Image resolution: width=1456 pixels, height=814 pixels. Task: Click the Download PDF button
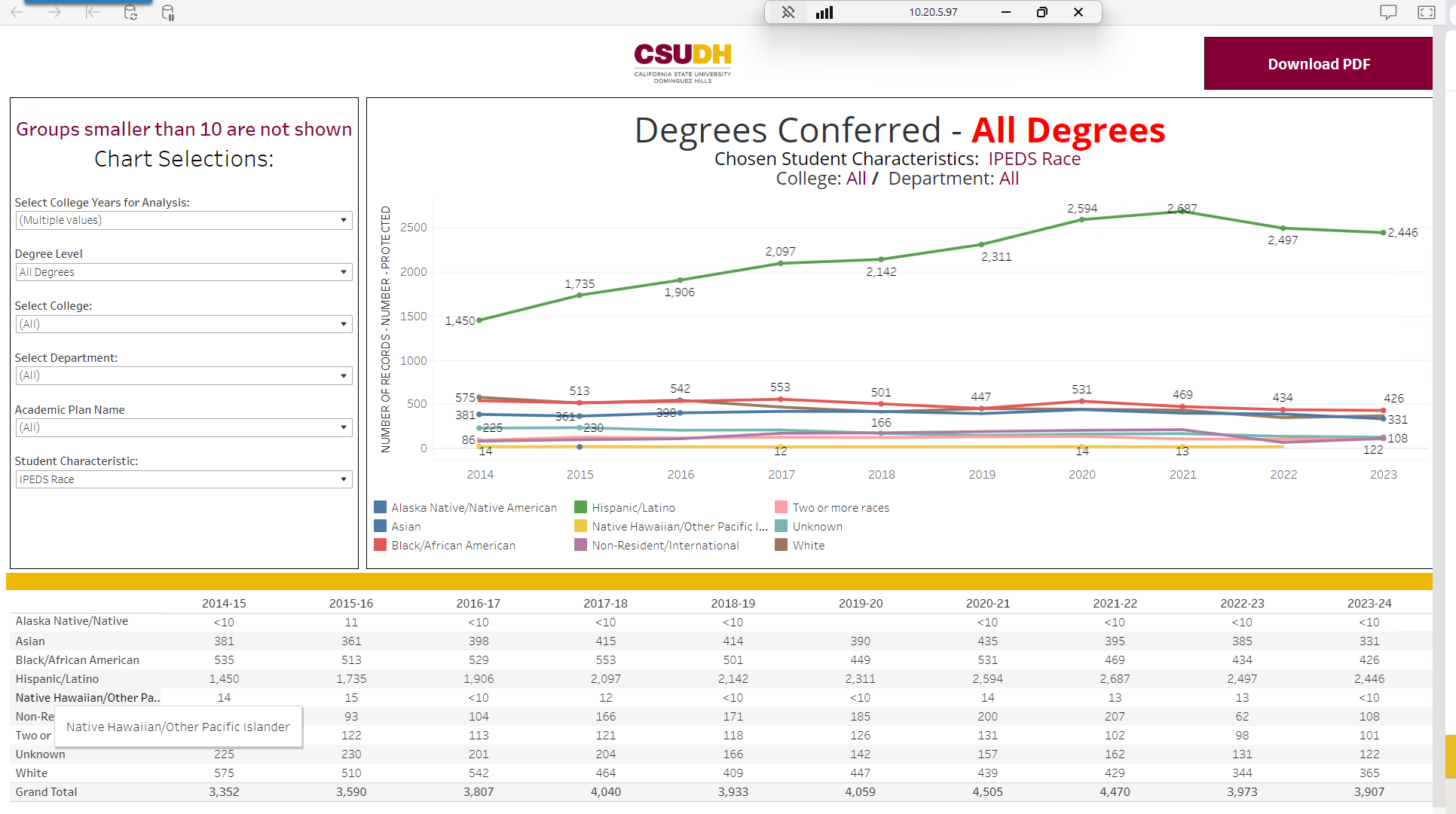[1318, 64]
